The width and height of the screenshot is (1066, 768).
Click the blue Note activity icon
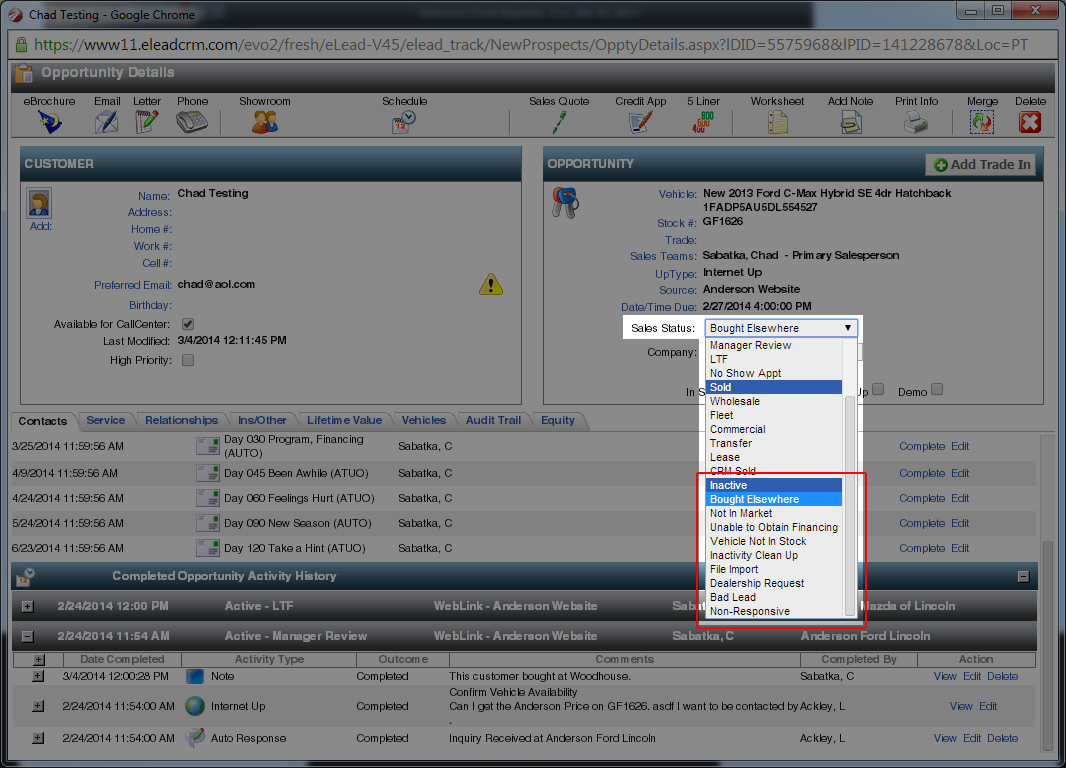(195, 676)
